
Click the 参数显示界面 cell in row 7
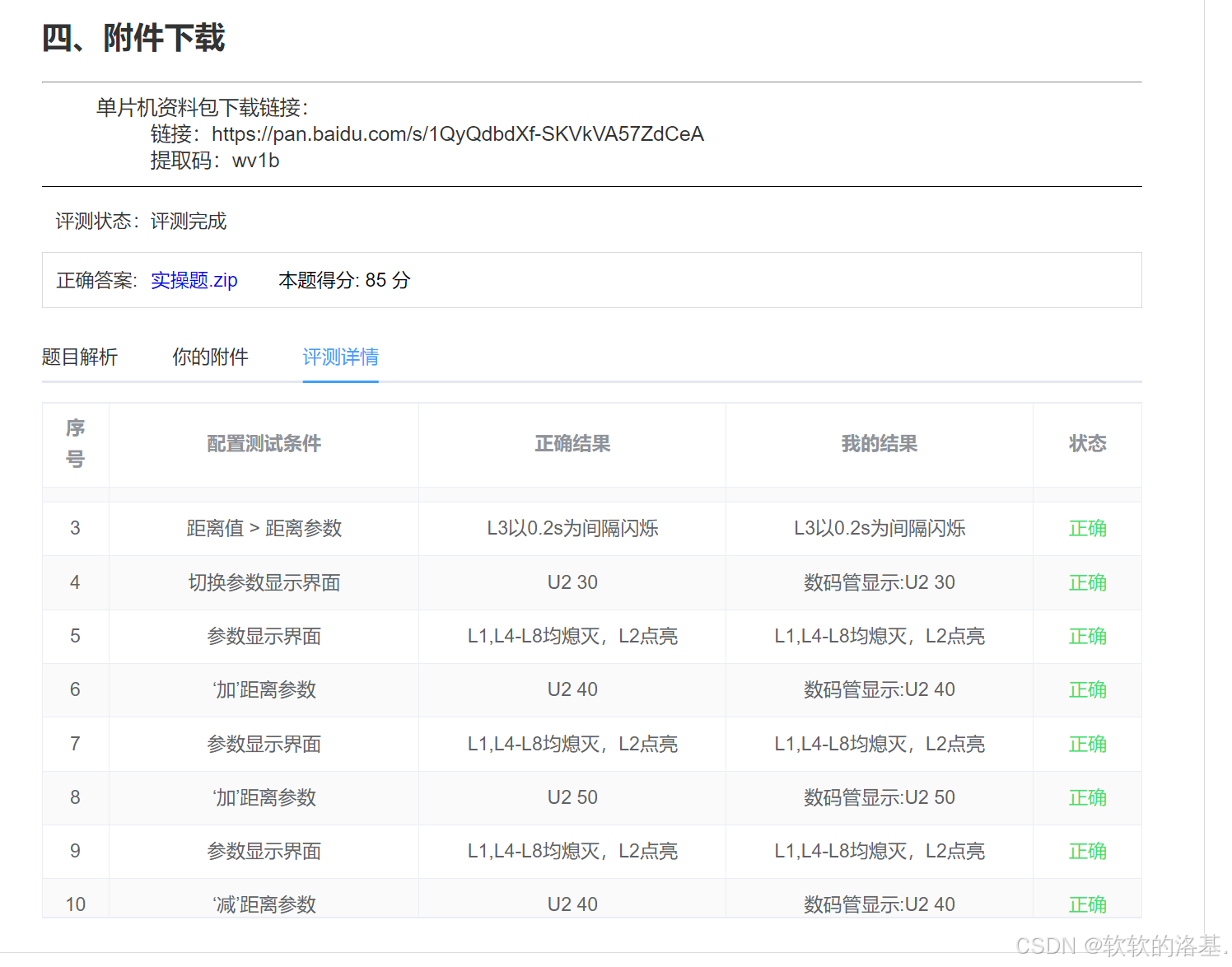(264, 744)
